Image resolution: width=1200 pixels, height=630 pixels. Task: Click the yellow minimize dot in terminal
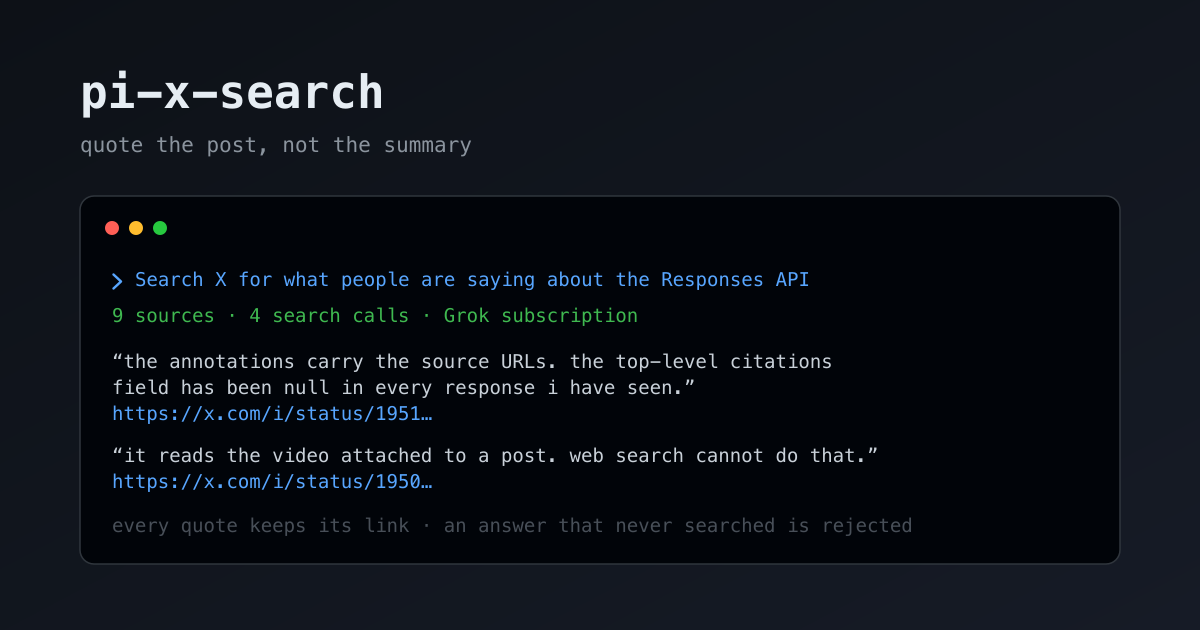click(136, 228)
